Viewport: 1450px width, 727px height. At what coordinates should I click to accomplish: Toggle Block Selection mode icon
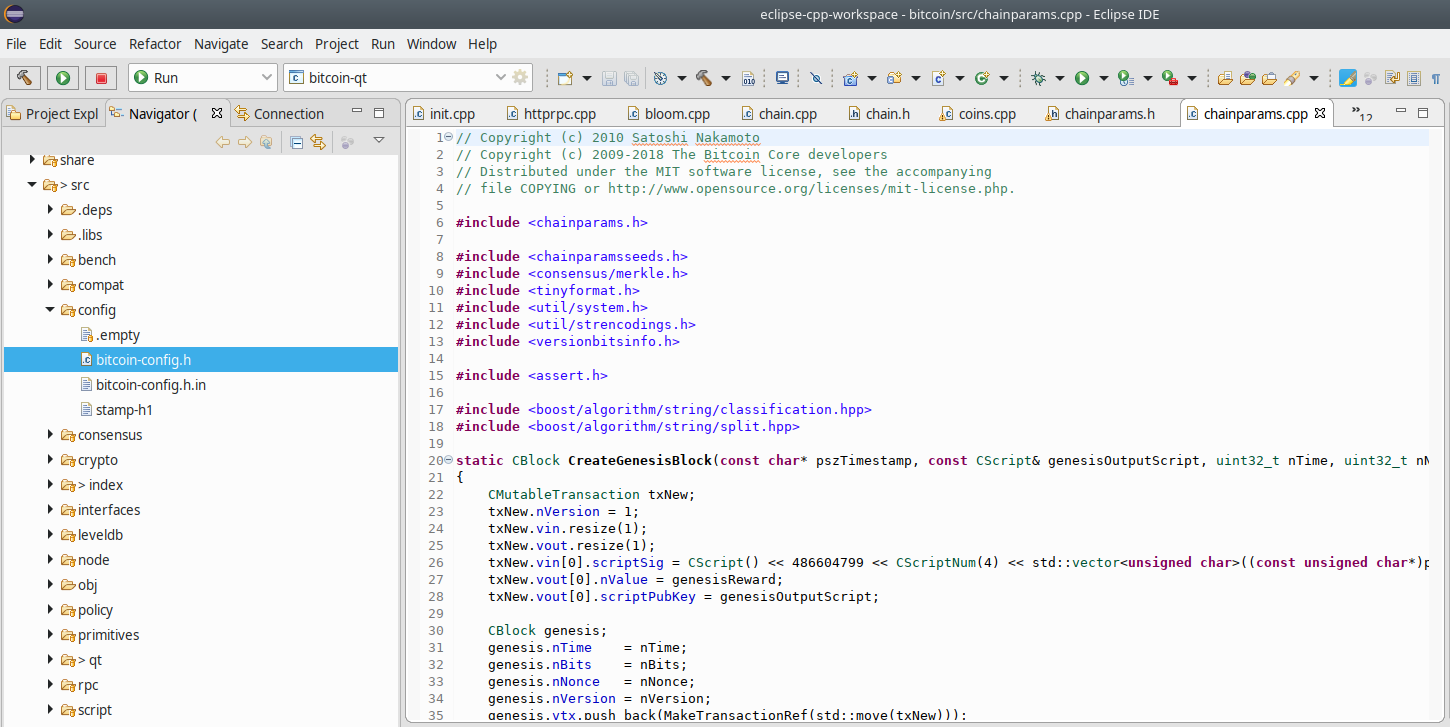1414,77
